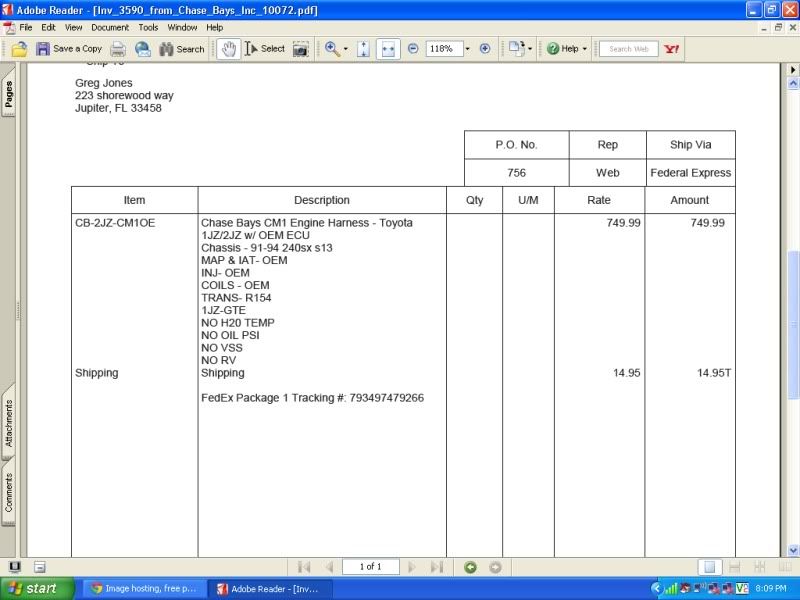
Task: Expand the Help dropdown arrow
Action: pos(585,49)
